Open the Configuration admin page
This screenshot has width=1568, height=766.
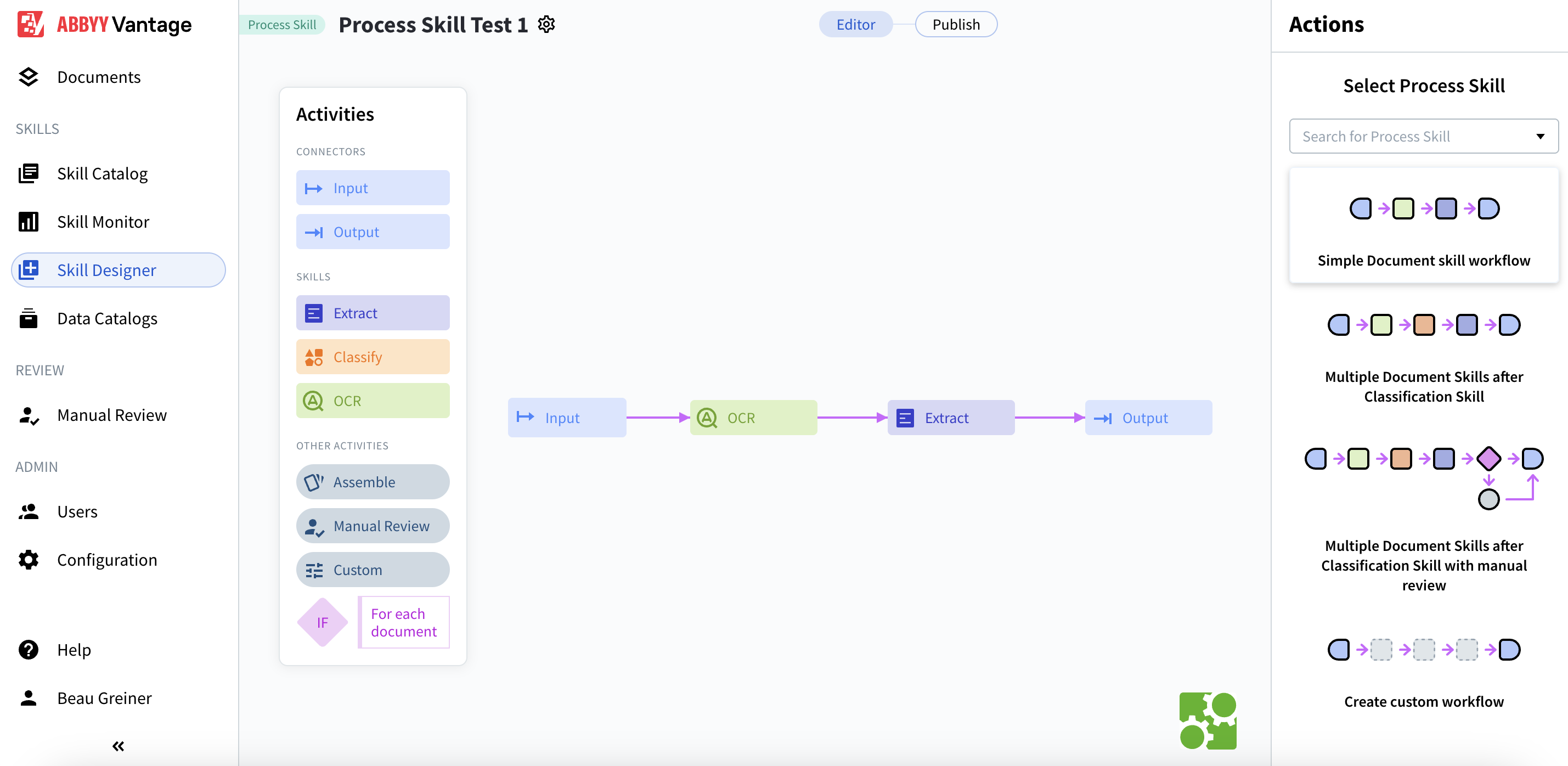(107, 559)
